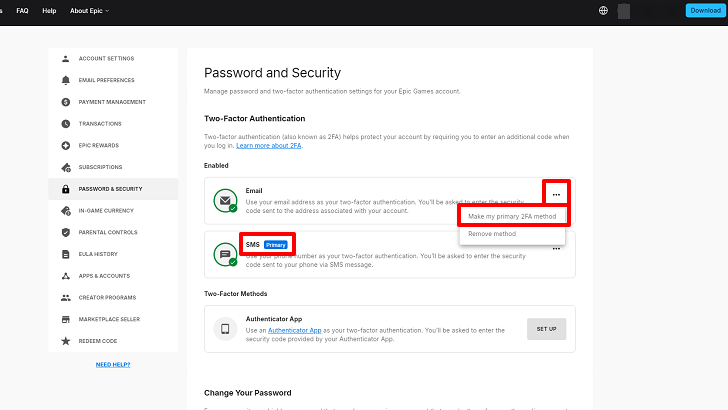Click the Account Settings person icon
The height and width of the screenshot is (410, 728).
click(66, 58)
